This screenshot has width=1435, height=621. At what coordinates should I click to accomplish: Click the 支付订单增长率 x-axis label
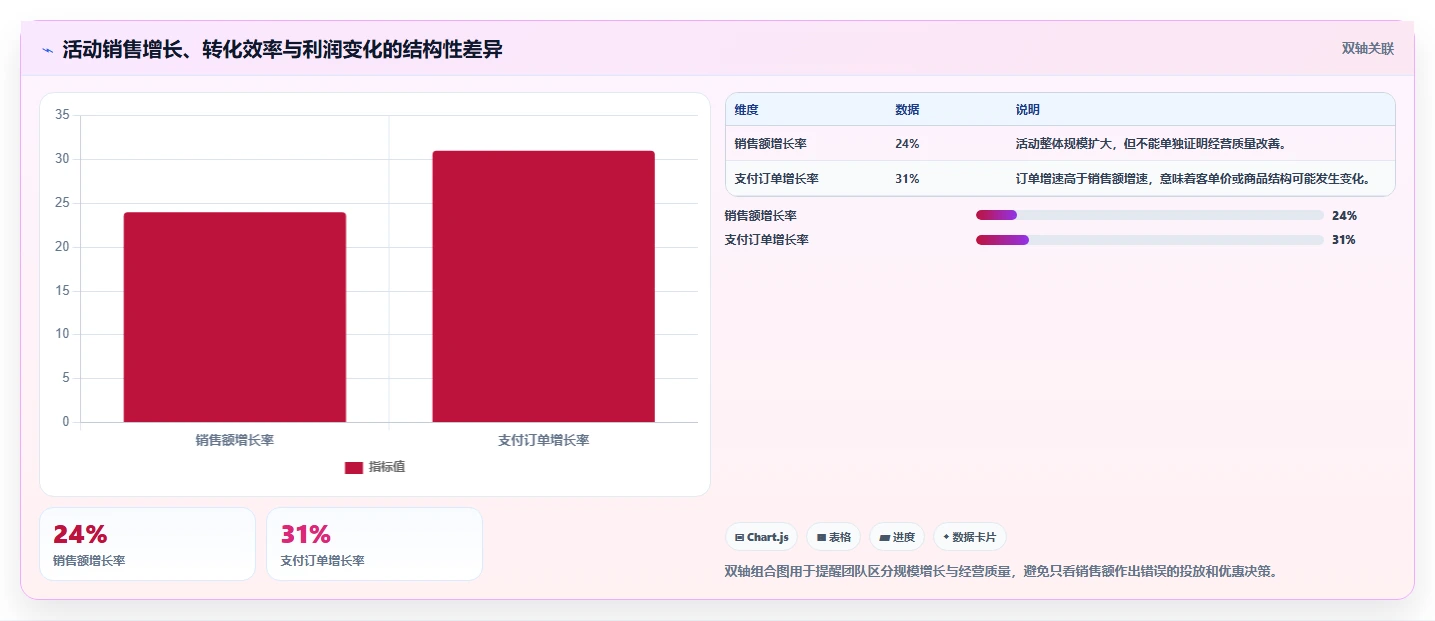(x=543, y=440)
